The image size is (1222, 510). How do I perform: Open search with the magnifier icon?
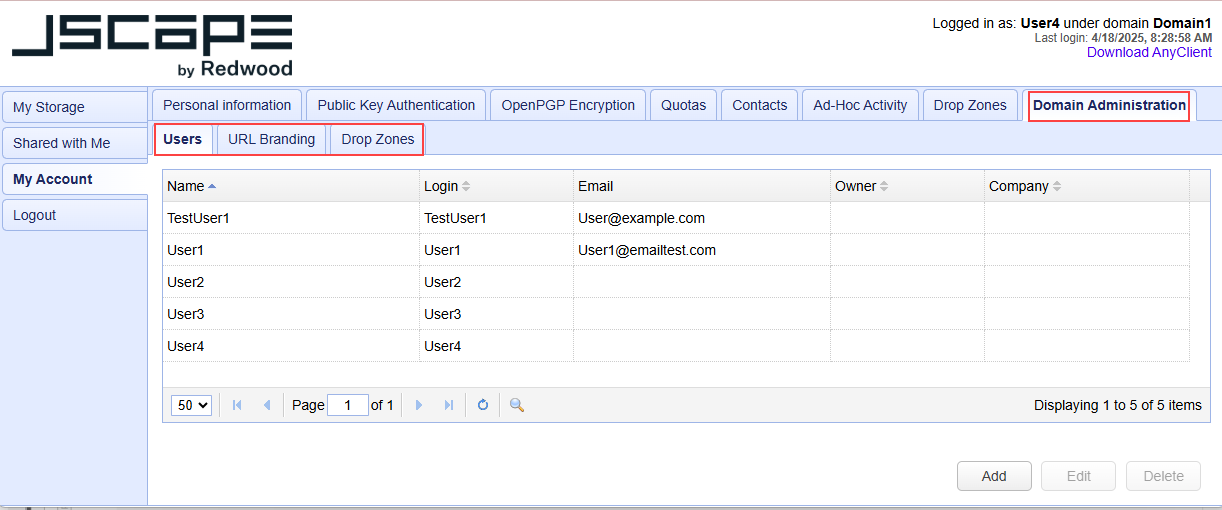pos(517,405)
